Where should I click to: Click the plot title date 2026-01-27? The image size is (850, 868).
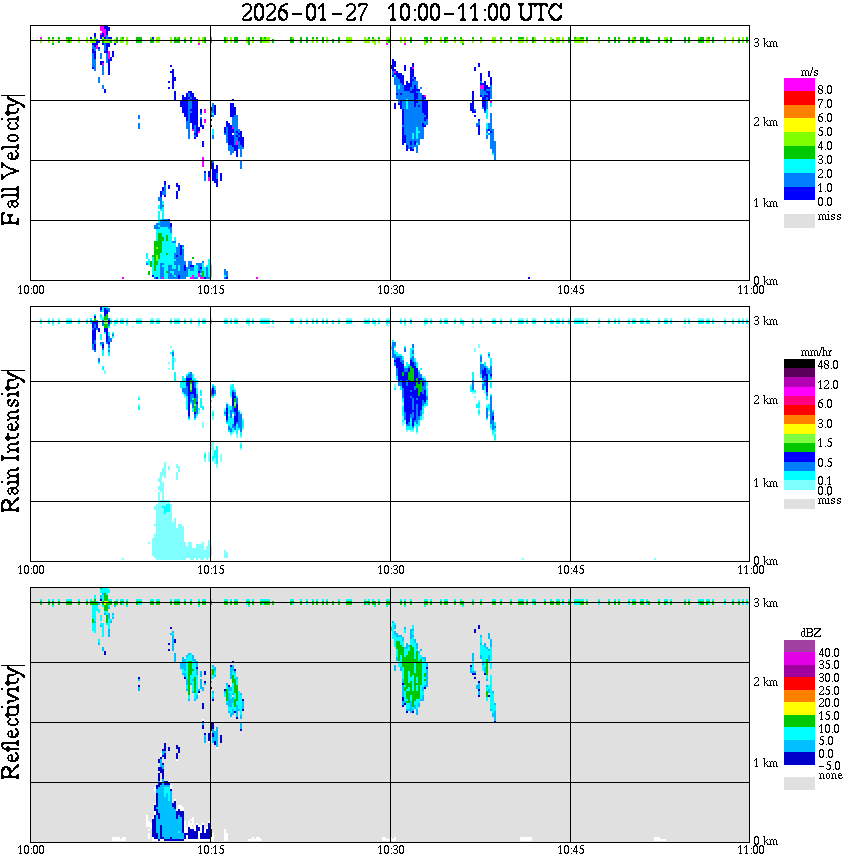coord(304,12)
